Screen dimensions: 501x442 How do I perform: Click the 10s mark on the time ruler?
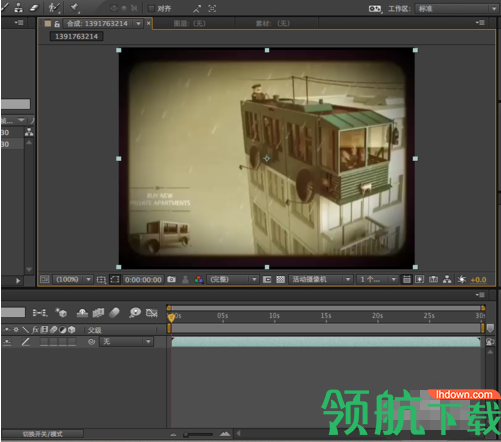[274, 316]
